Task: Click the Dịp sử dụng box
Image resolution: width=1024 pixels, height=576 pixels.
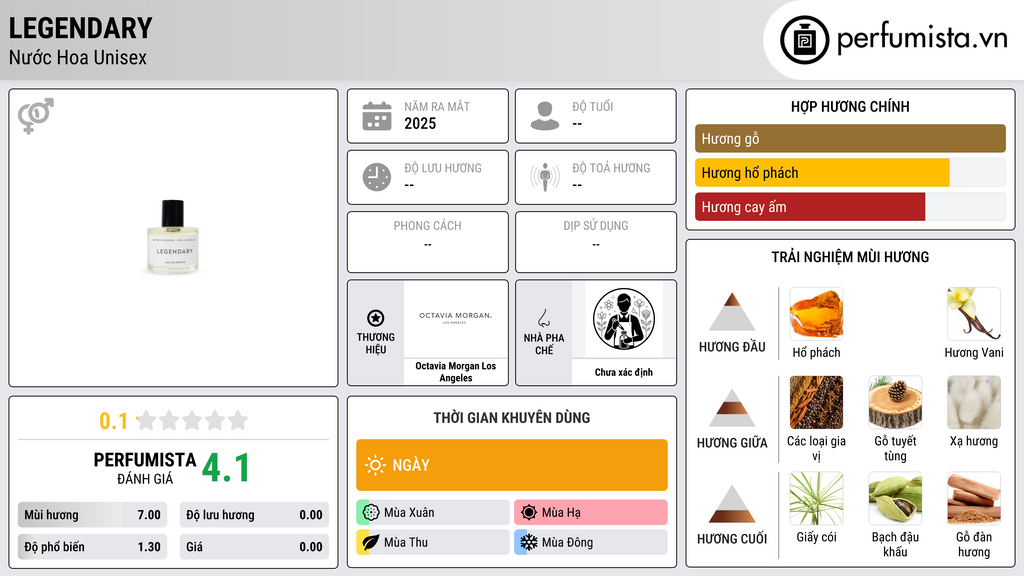Action: tap(596, 242)
